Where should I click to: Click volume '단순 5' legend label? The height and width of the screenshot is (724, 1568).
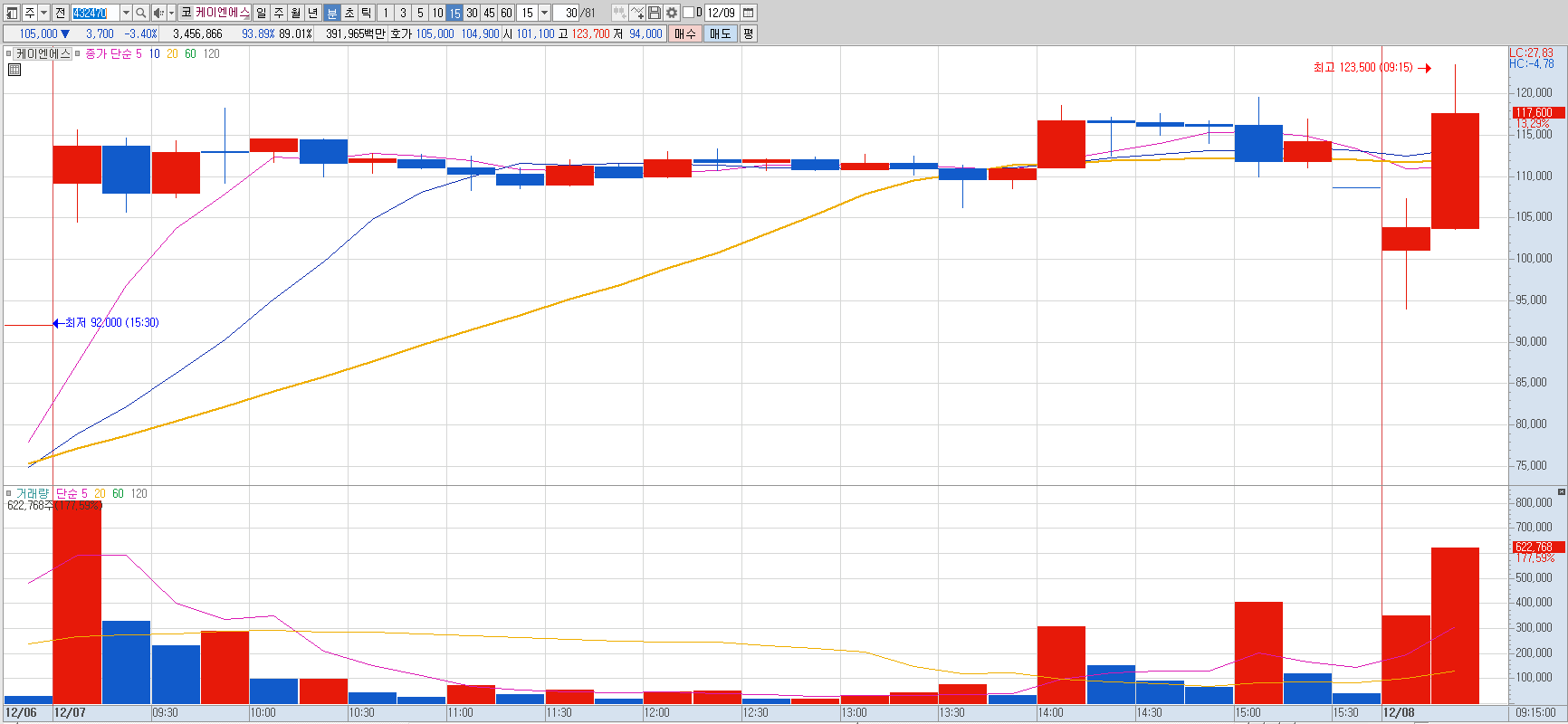pyautogui.click(x=72, y=493)
